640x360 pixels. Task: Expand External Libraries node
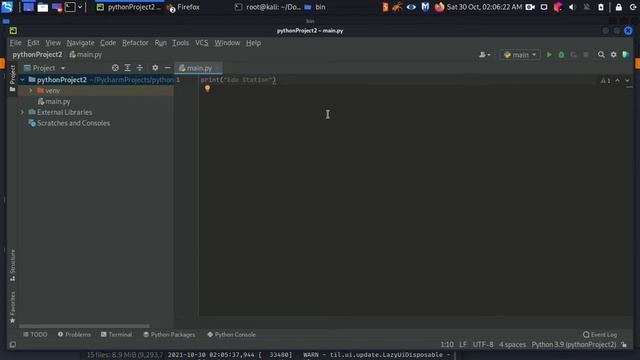[22, 112]
